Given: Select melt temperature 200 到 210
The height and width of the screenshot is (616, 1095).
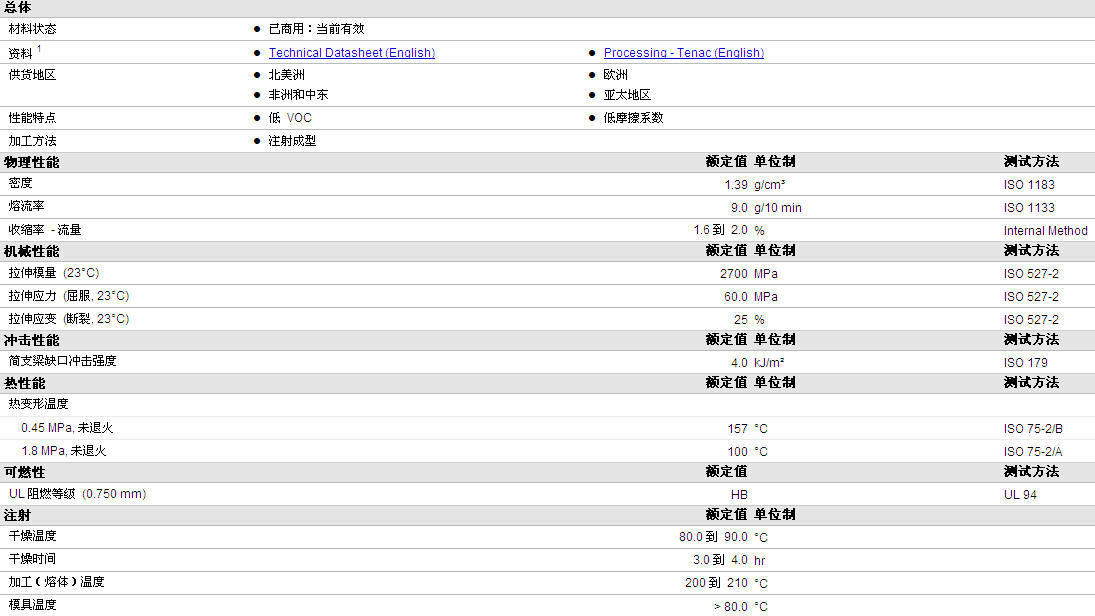Looking at the screenshot, I should coord(716,582).
